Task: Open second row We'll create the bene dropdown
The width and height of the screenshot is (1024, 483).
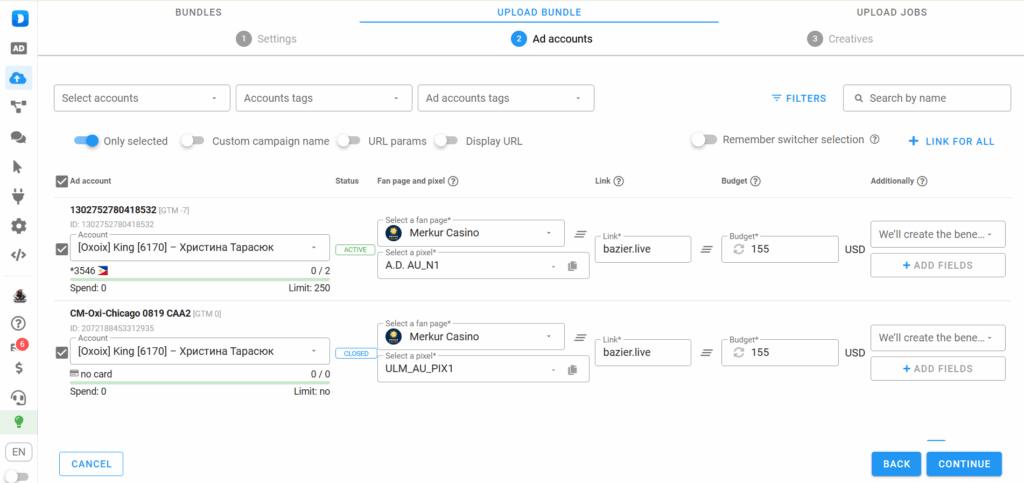Action: (x=938, y=338)
